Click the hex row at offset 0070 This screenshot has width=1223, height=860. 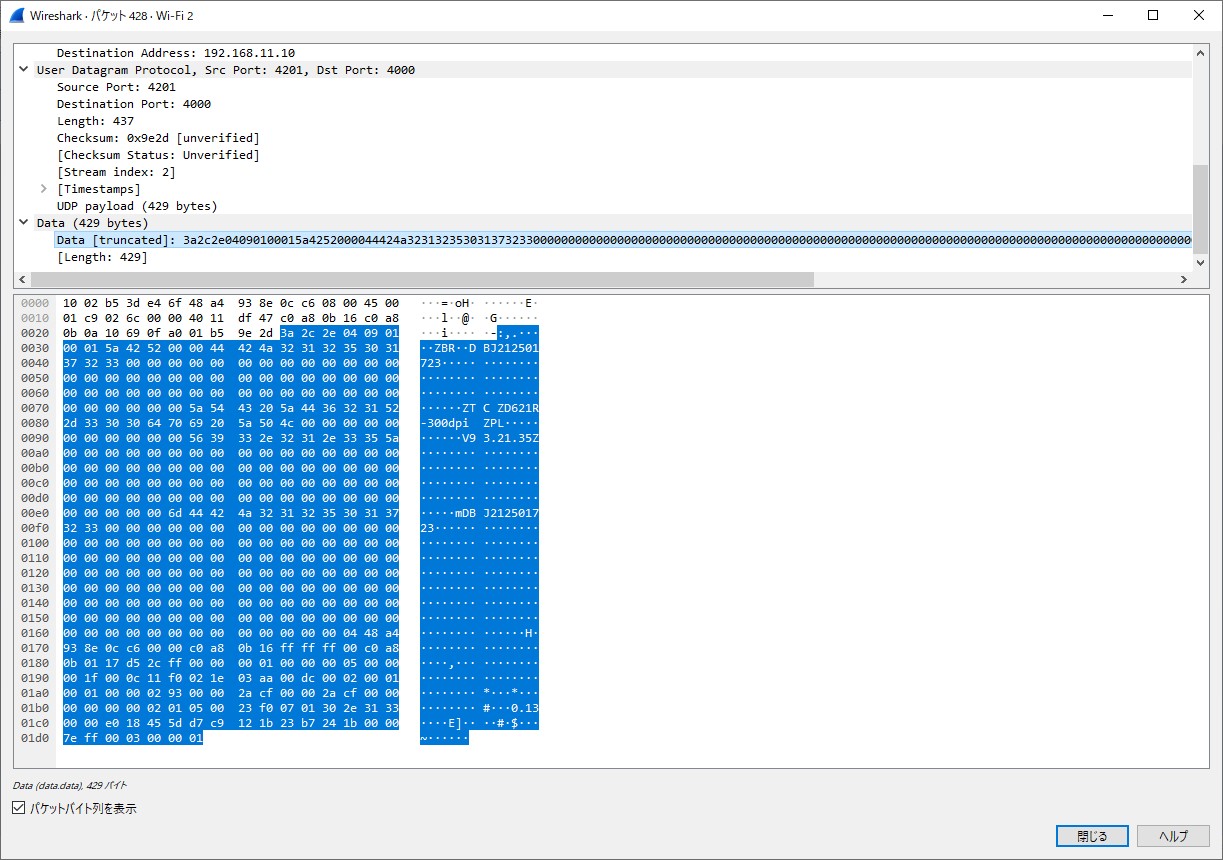[x=230, y=408]
